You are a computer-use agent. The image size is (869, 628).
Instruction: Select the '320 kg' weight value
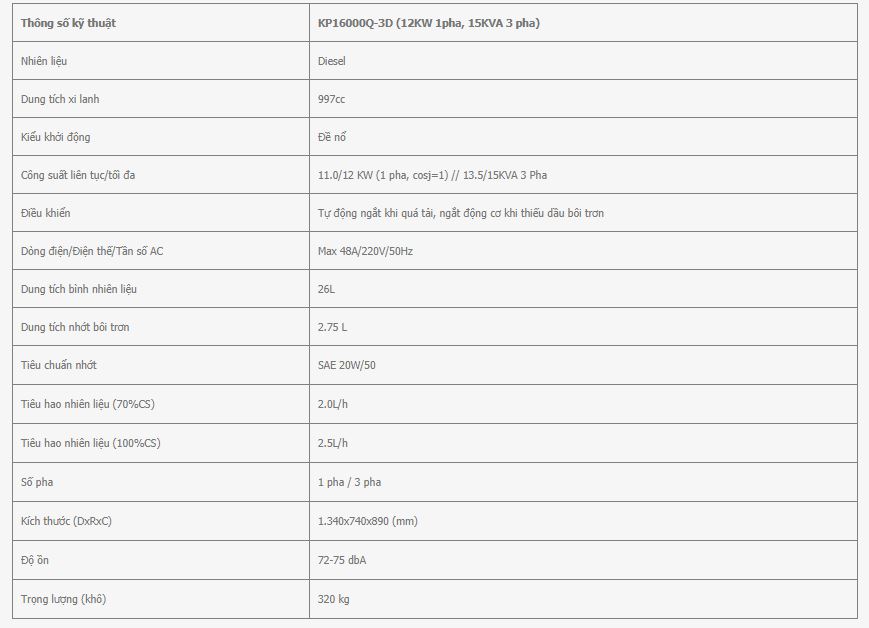pos(333,599)
